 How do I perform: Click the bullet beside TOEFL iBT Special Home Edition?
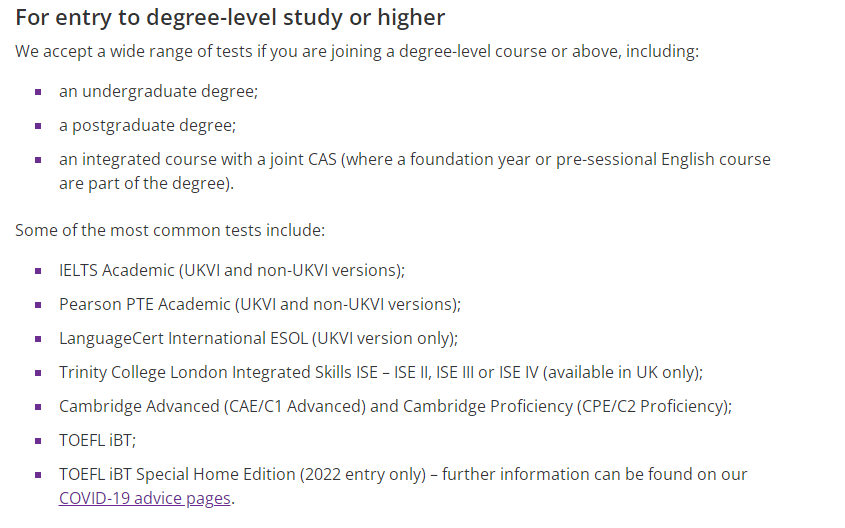click(38, 475)
